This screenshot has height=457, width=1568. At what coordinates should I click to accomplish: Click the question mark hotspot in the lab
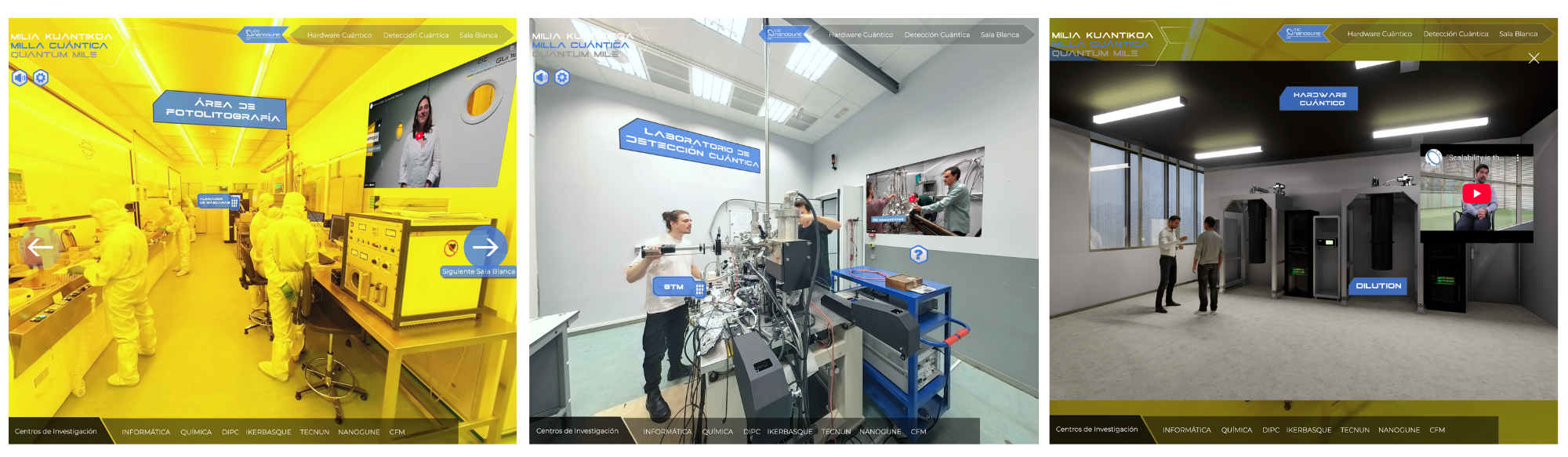coord(918,255)
